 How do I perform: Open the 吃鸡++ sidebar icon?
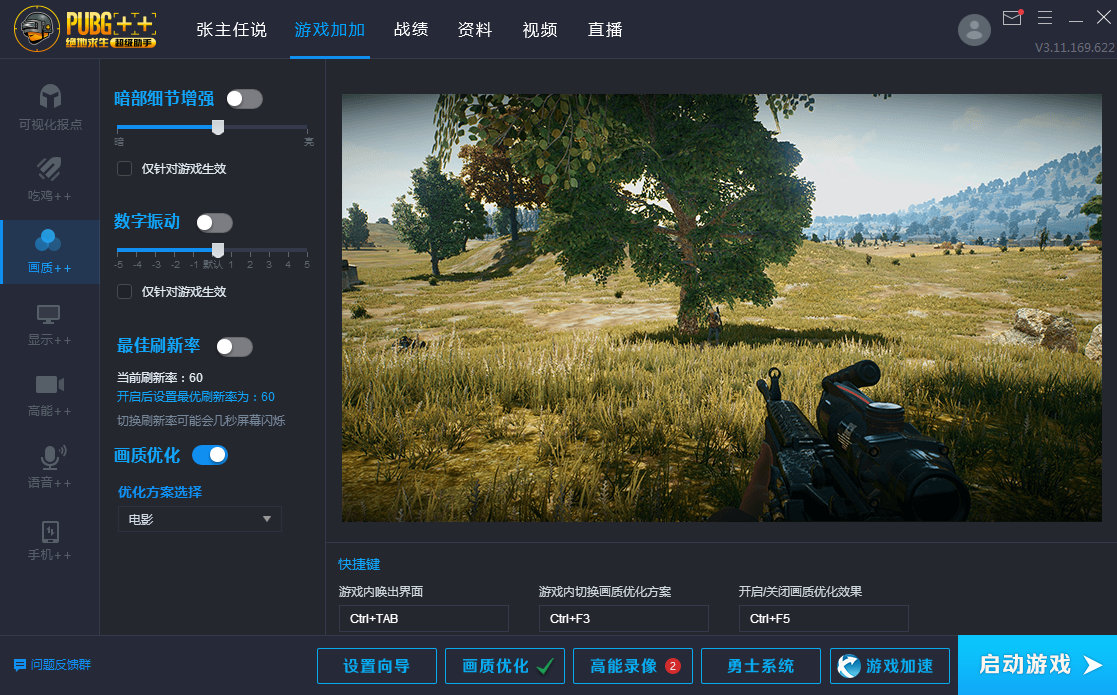(x=49, y=169)
